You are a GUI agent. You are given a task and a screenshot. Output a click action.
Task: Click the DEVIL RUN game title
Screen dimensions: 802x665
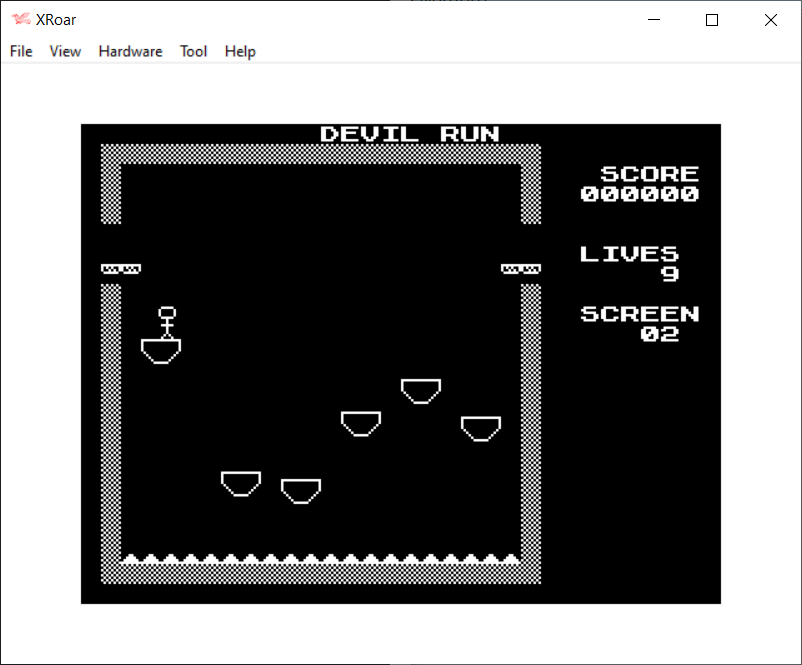(410, 134)
